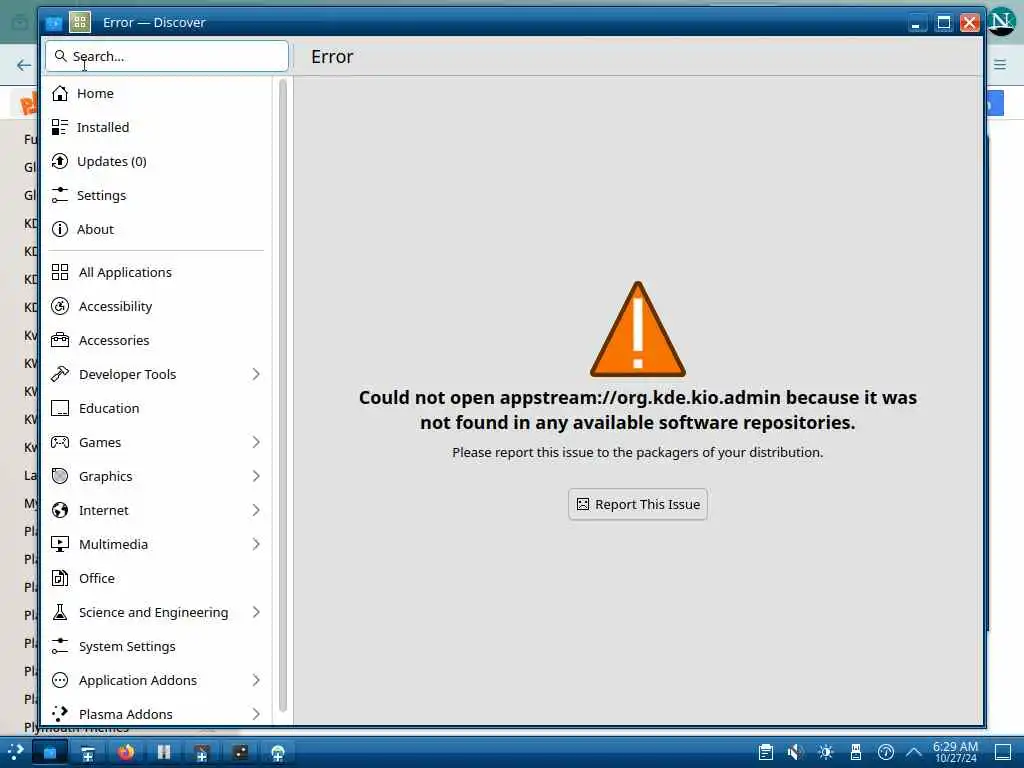This screenshot has height=768, width=1024.
Task: Open the About page entry
Action: click(157, 229)
